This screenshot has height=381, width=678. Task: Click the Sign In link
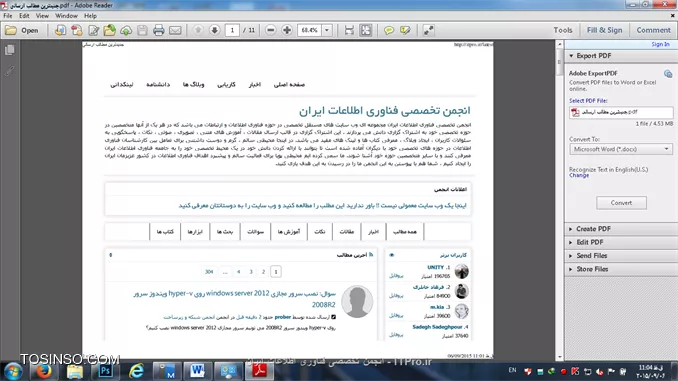coord(660,44)
